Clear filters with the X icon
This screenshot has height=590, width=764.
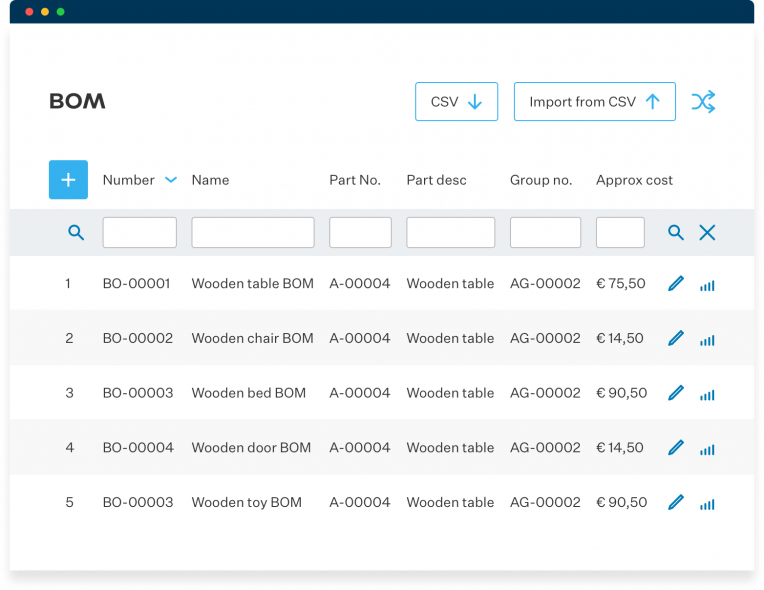tap(707, 233)
